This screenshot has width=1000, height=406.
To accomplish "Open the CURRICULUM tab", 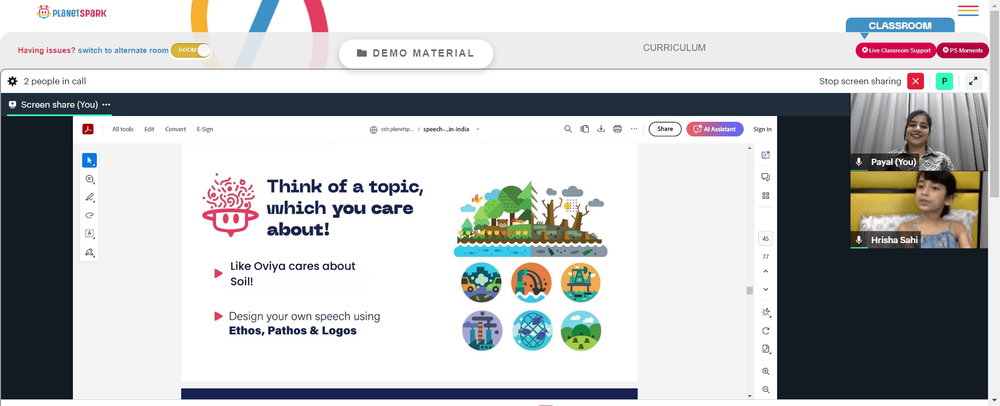I will pyautogui.click(x=674, y=48).
